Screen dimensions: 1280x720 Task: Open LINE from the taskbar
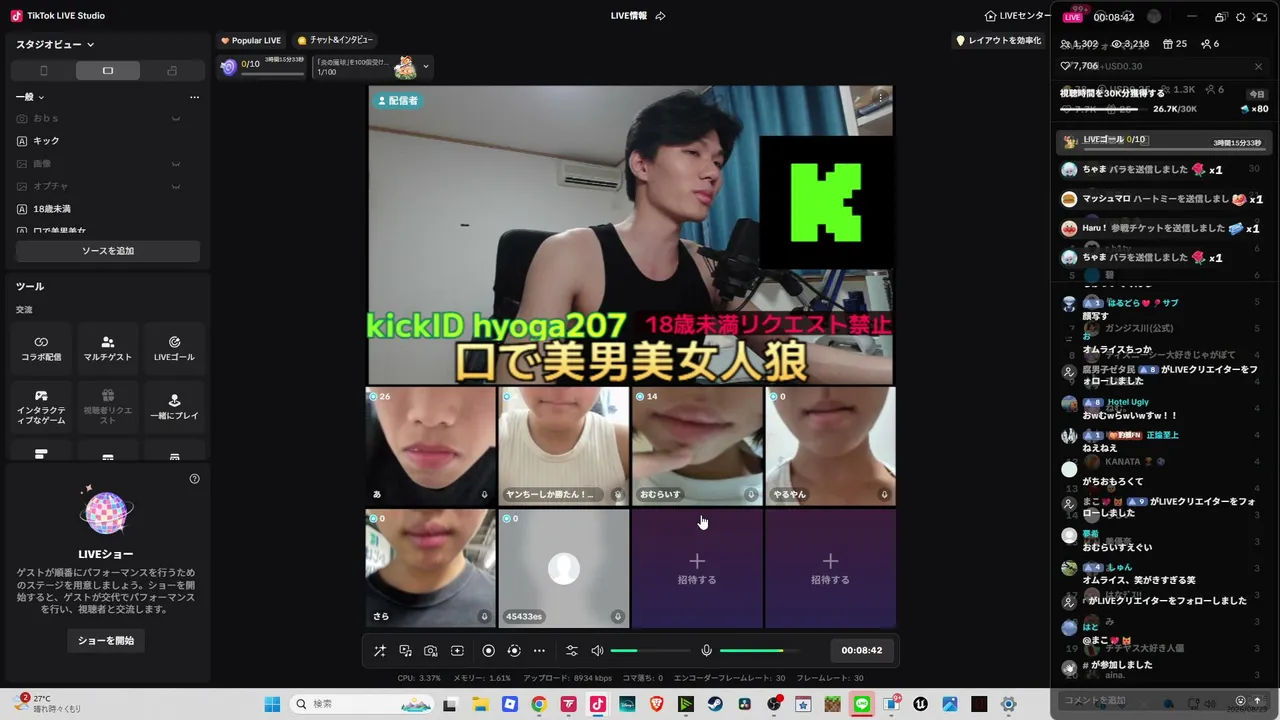click(862, 704)
